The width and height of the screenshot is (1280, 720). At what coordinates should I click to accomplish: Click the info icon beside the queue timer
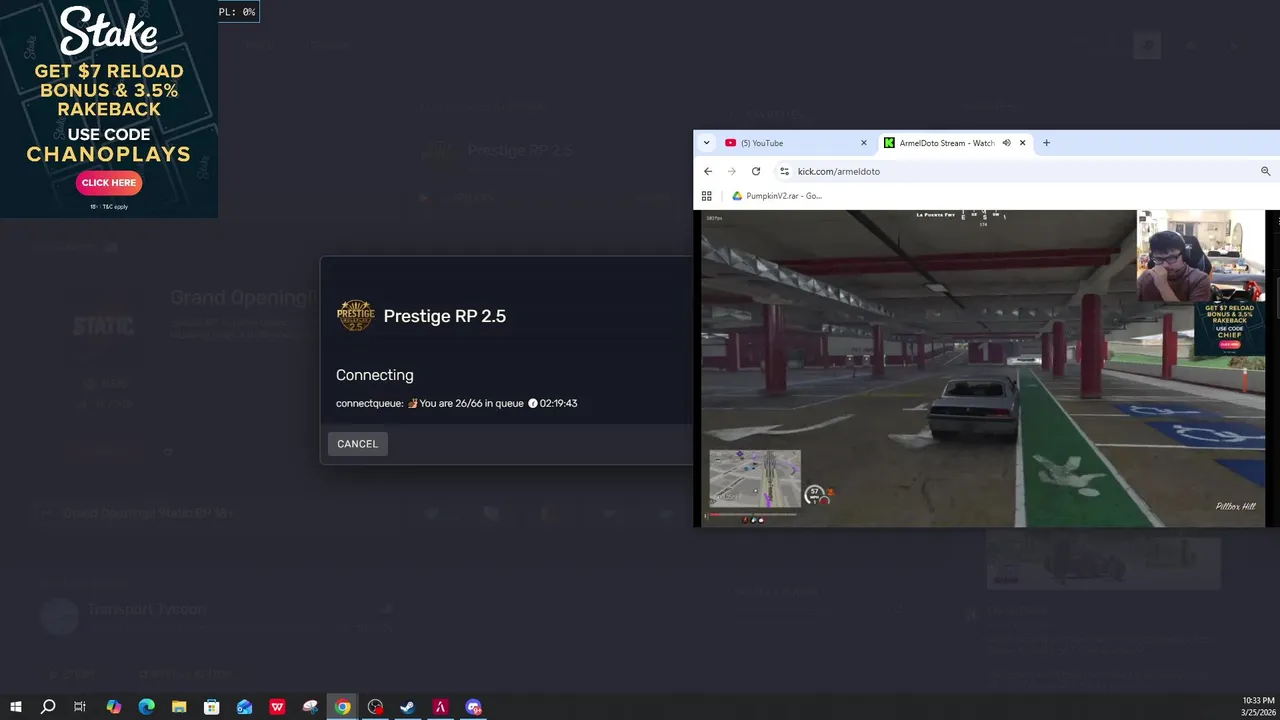click(532, 404)
